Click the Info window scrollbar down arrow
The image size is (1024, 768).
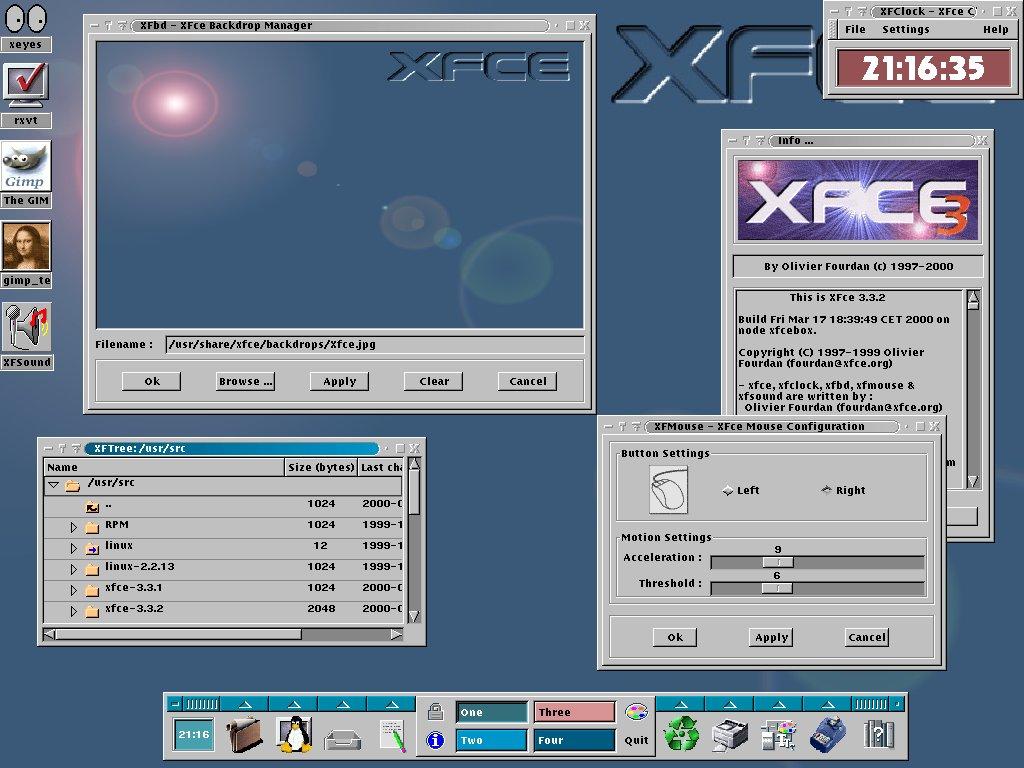973,481
